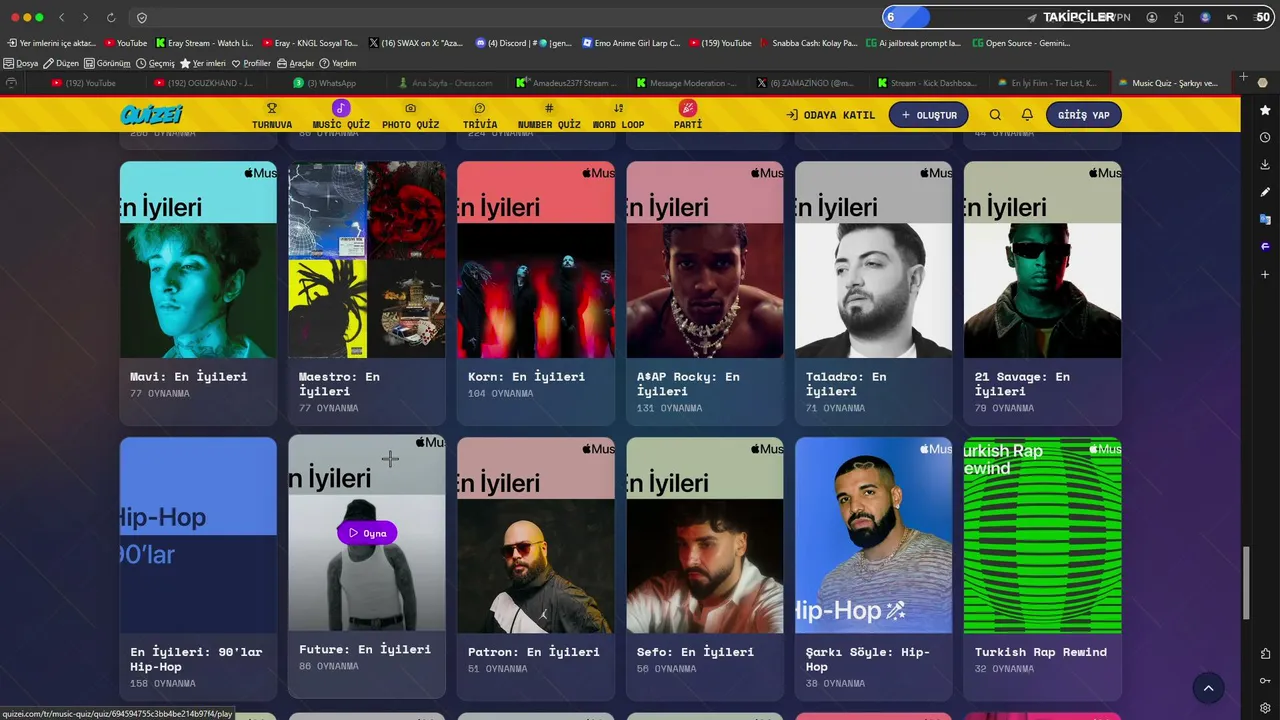1280x720 pixels.
Task: Open the Taladro: En İyileri quiz card
Action: (874, 293)
